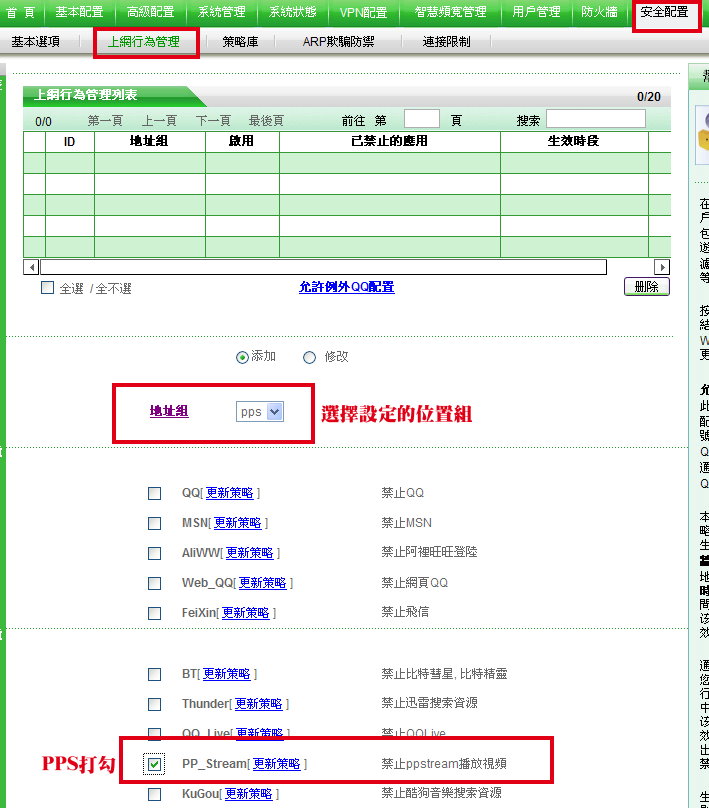Click the list scrollbar left arrow
This screenshot has width=709, height=808.
click(31, 267)
